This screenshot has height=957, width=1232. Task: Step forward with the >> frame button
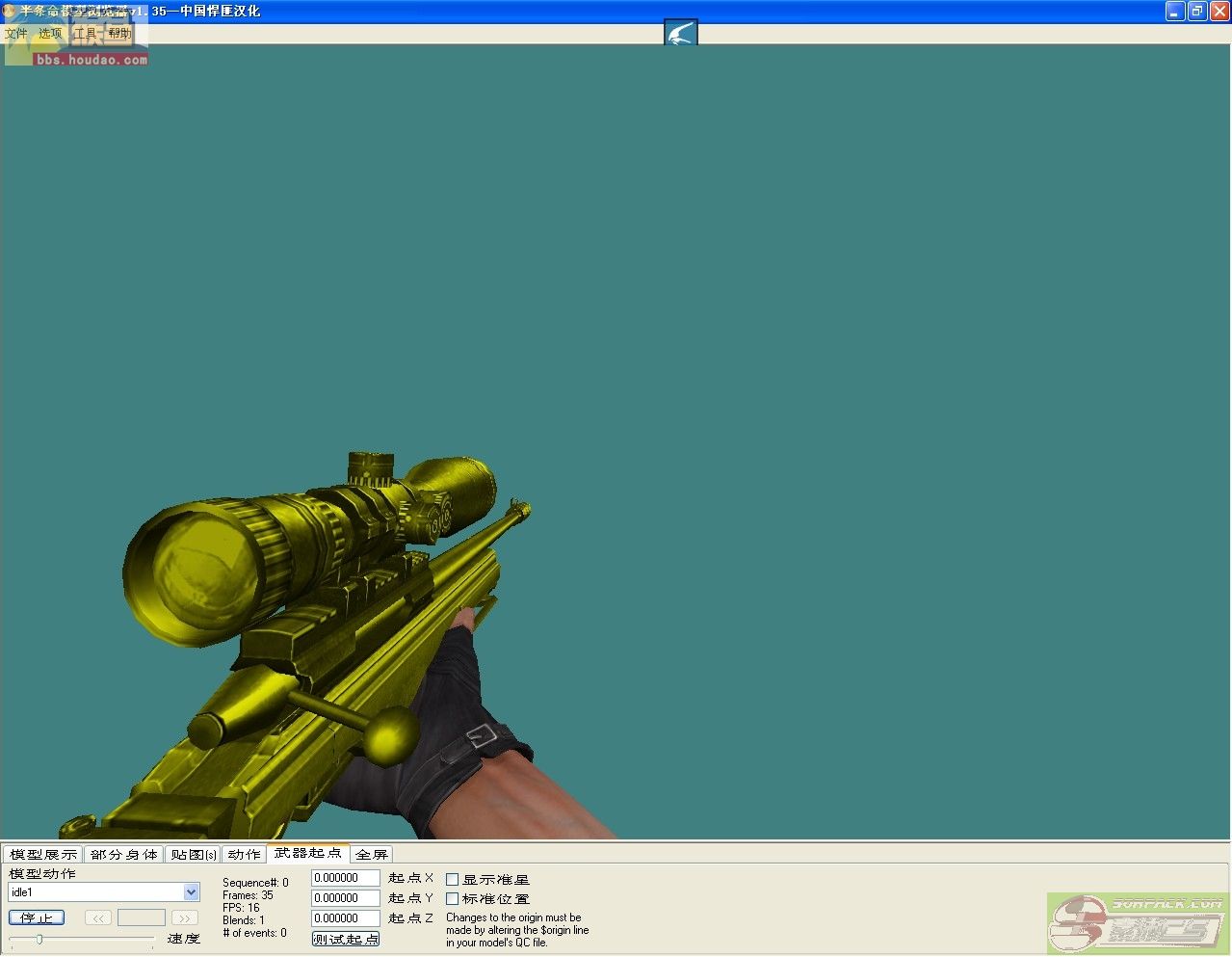[x=184, y=918]
